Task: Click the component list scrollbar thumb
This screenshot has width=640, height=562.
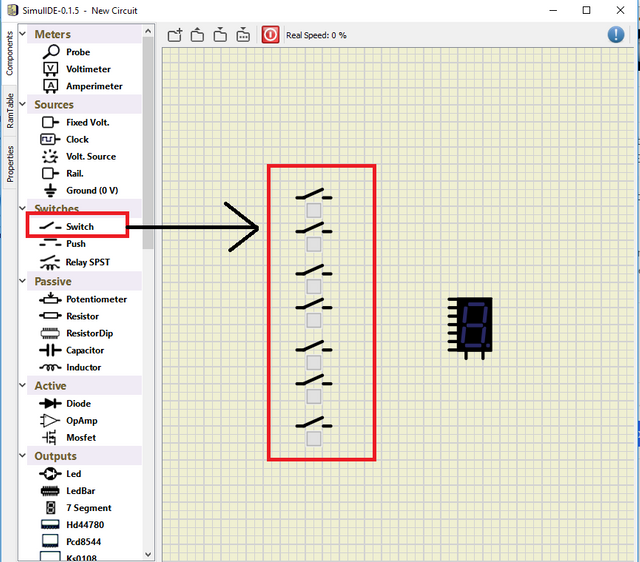Action: [x=148, y=142]
